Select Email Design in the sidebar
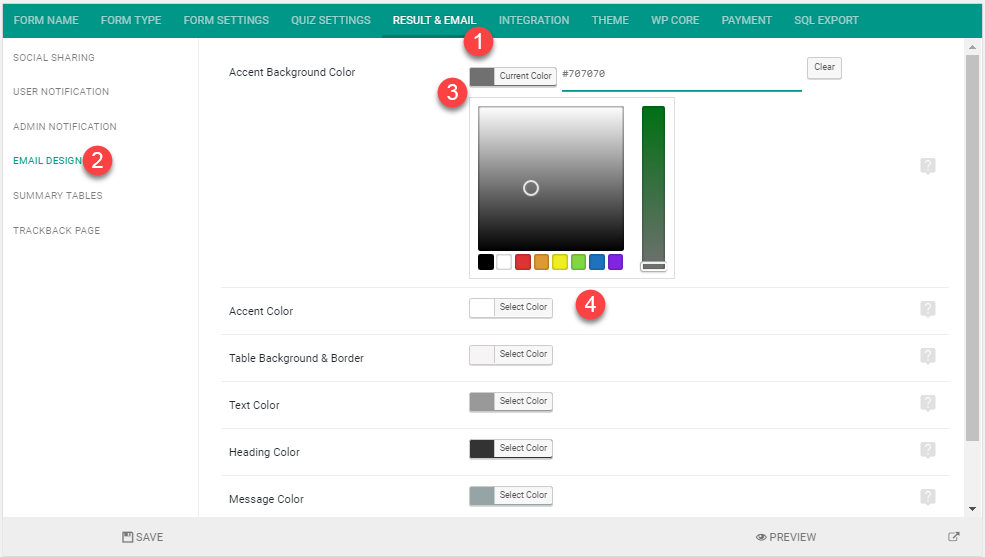 48,161
